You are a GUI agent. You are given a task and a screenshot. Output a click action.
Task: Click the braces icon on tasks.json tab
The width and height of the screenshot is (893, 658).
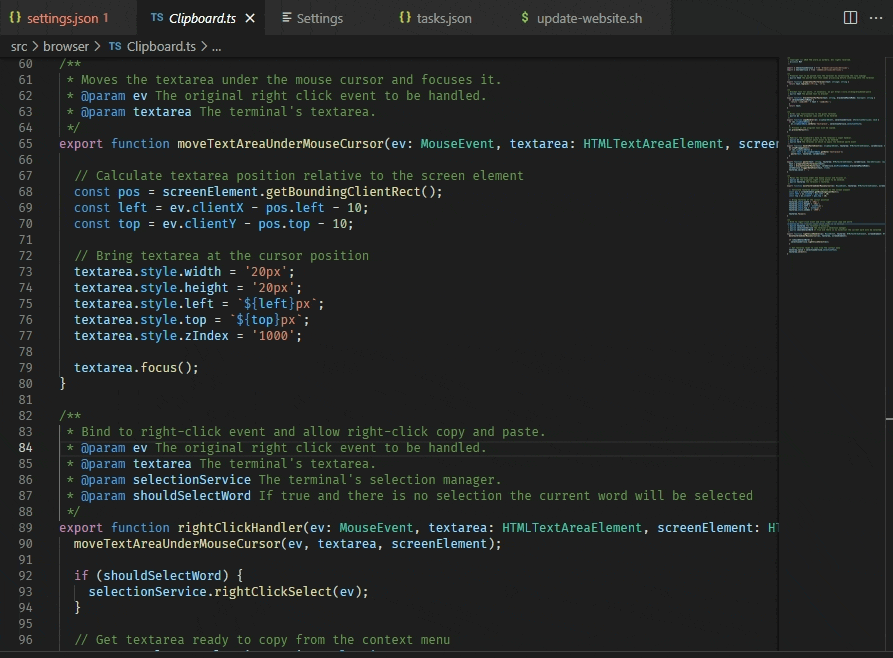click(x=405, y=18)
